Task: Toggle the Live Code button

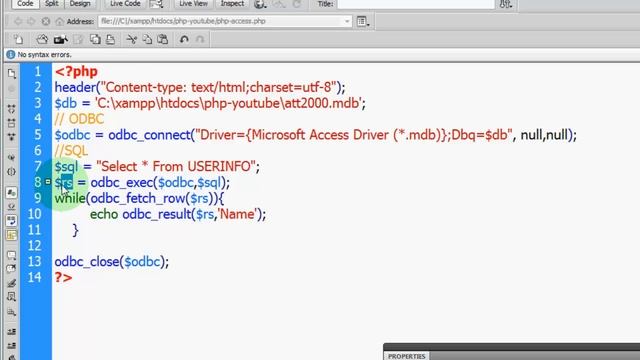Action: [125, 4]
